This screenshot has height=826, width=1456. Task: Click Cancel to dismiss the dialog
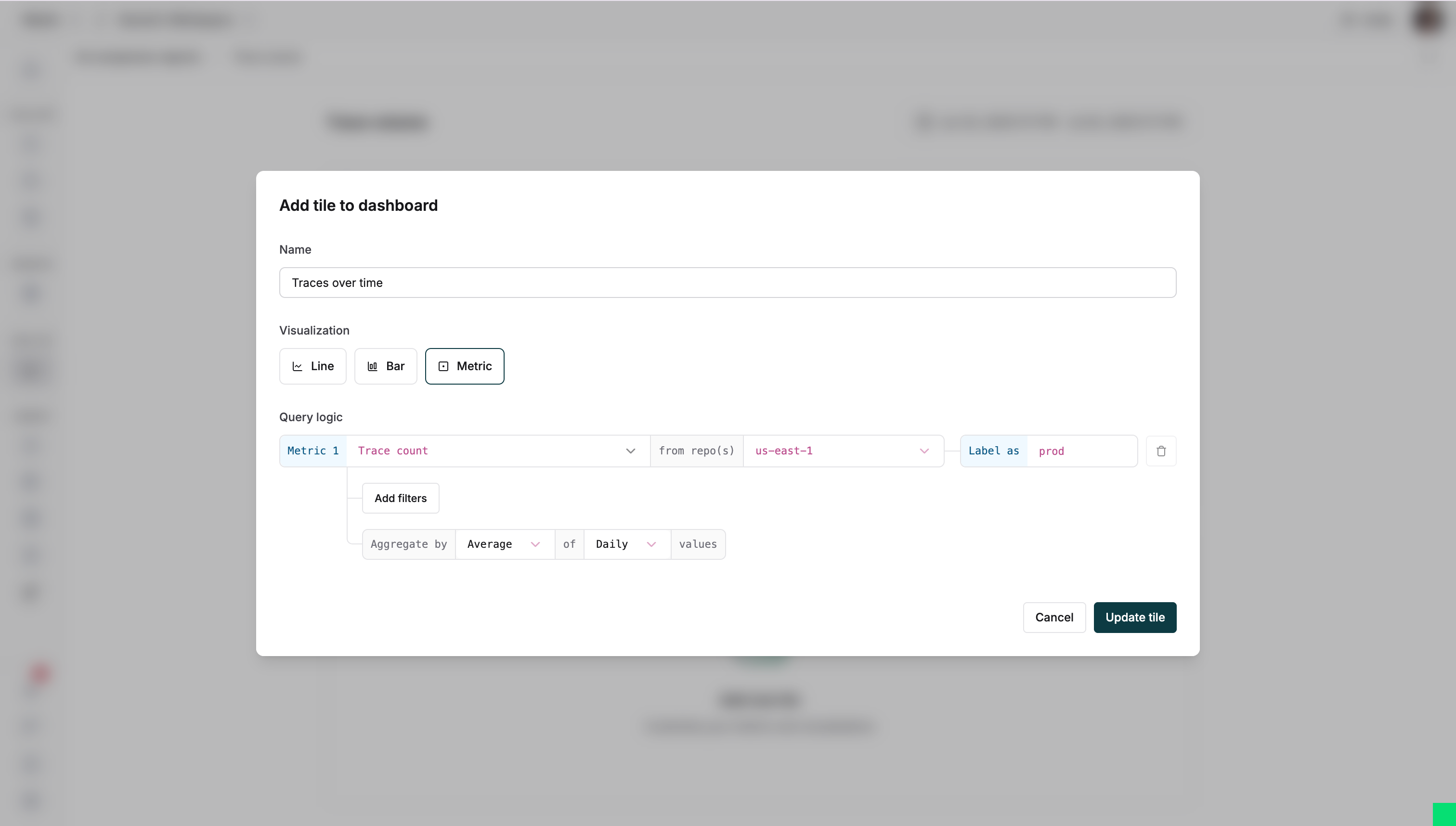pyautogui.click(x=1053, y=617)
